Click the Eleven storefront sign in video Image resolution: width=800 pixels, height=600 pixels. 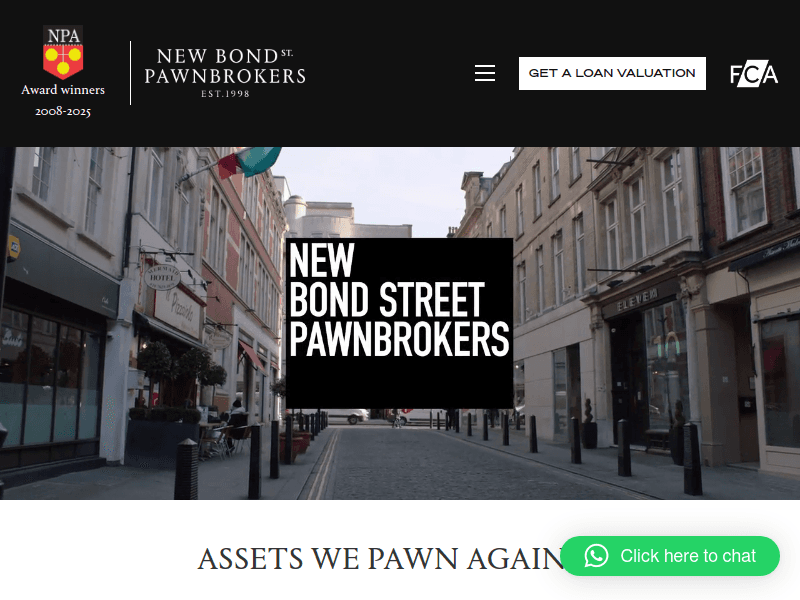coord(638,299)
